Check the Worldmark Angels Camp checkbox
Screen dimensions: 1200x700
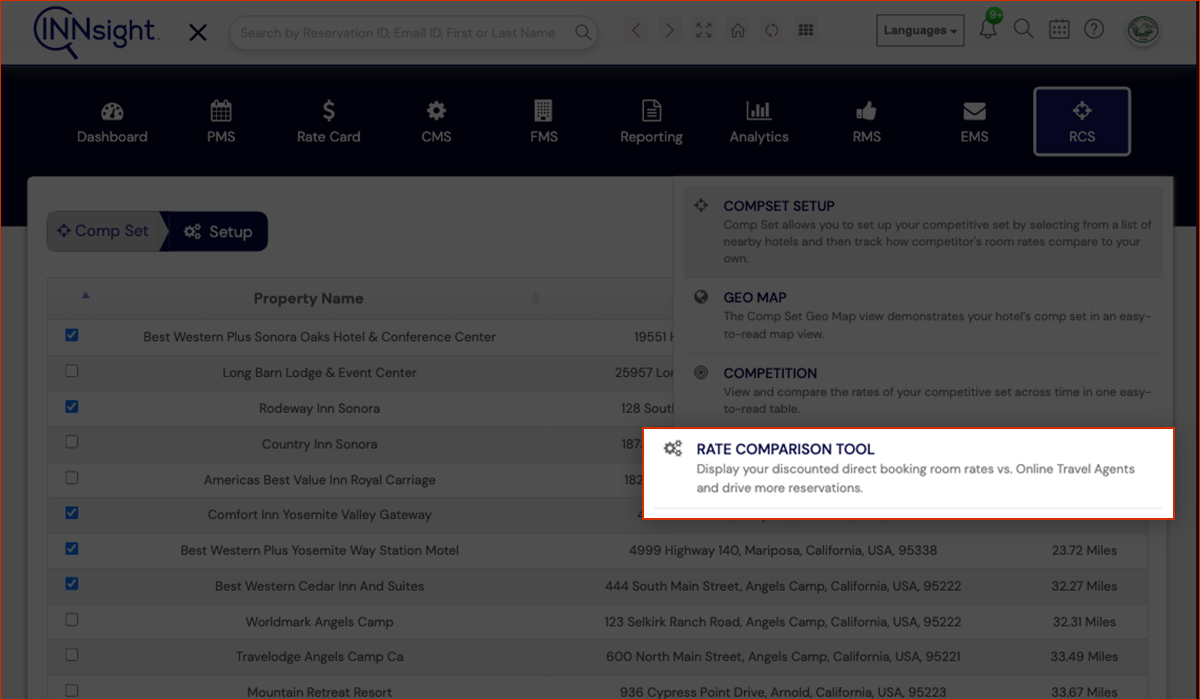72,620
